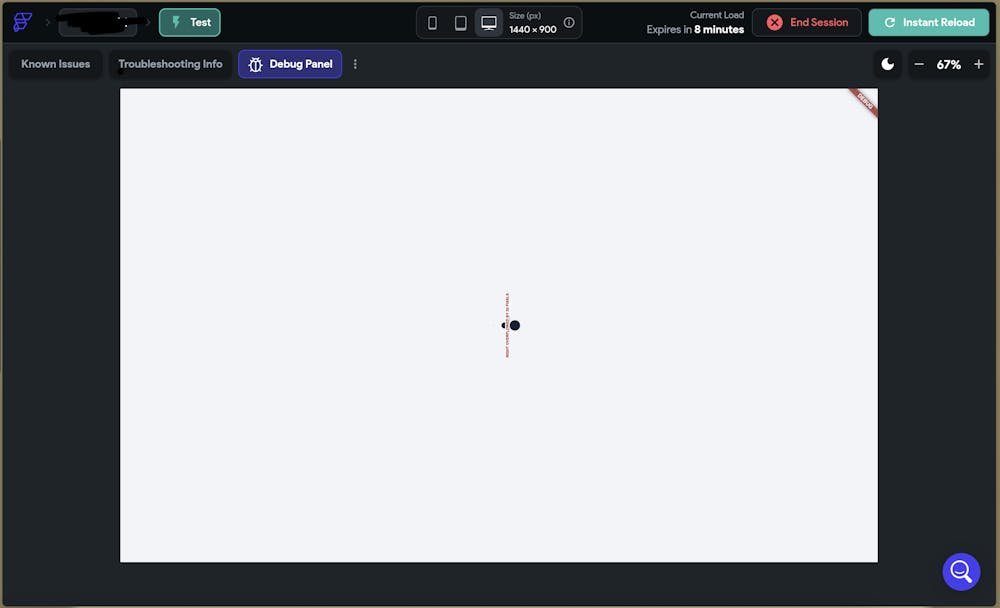Zoom out with the minus icon

[x=919, y=64]
